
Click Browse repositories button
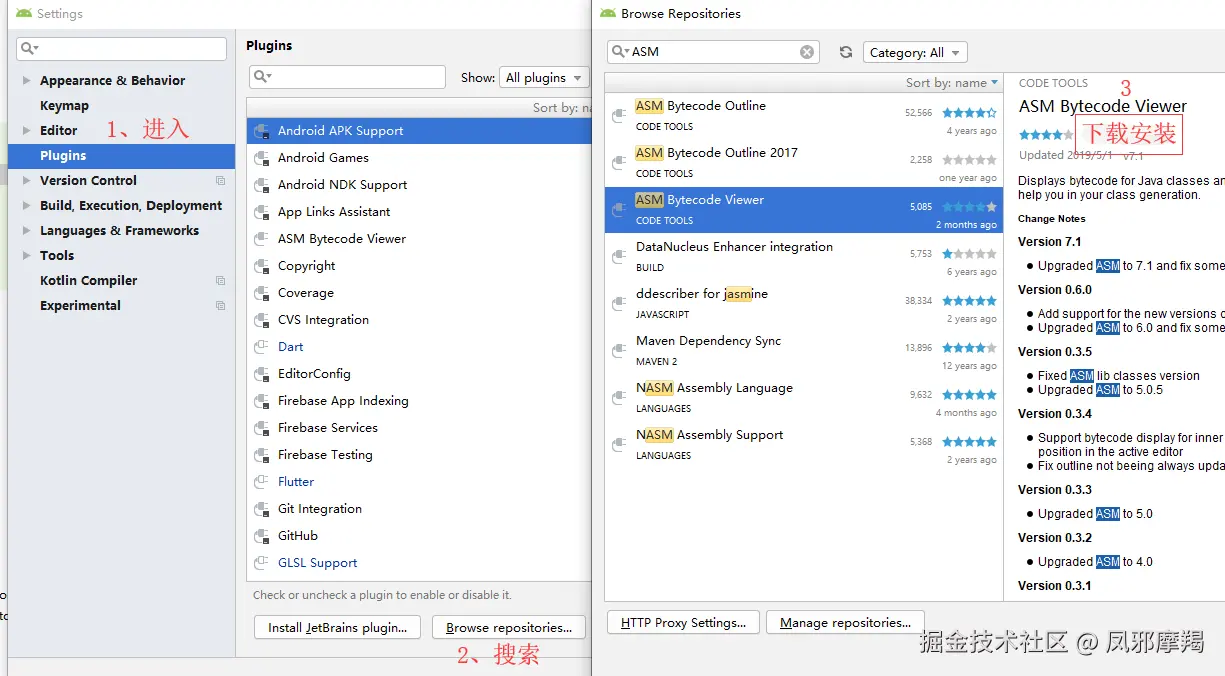508,628
